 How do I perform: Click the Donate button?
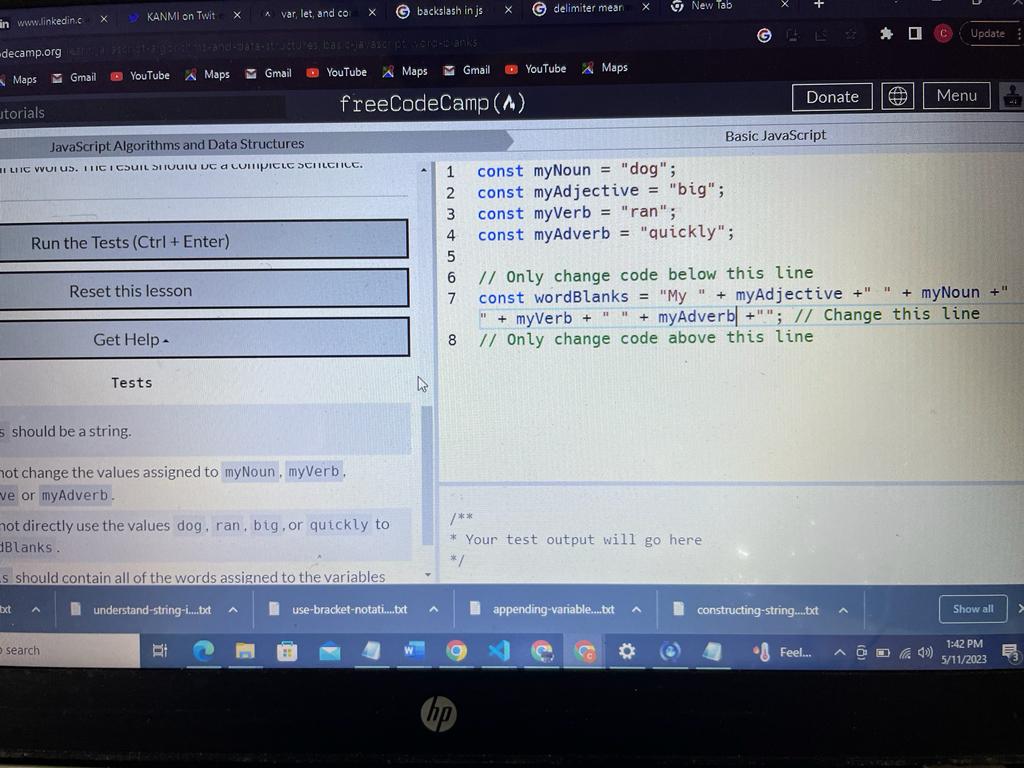coord(832,97)
